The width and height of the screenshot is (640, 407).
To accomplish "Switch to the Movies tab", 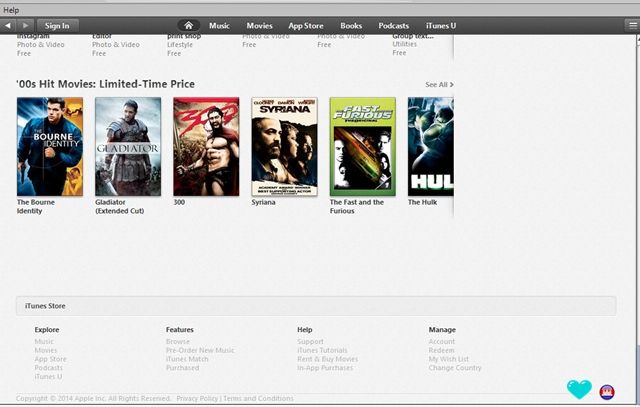I will coord(259,26).
